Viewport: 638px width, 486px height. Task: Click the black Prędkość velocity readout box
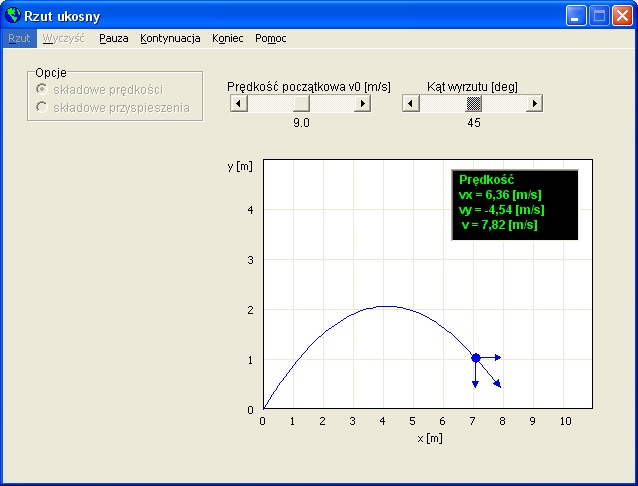coord(514,204)
